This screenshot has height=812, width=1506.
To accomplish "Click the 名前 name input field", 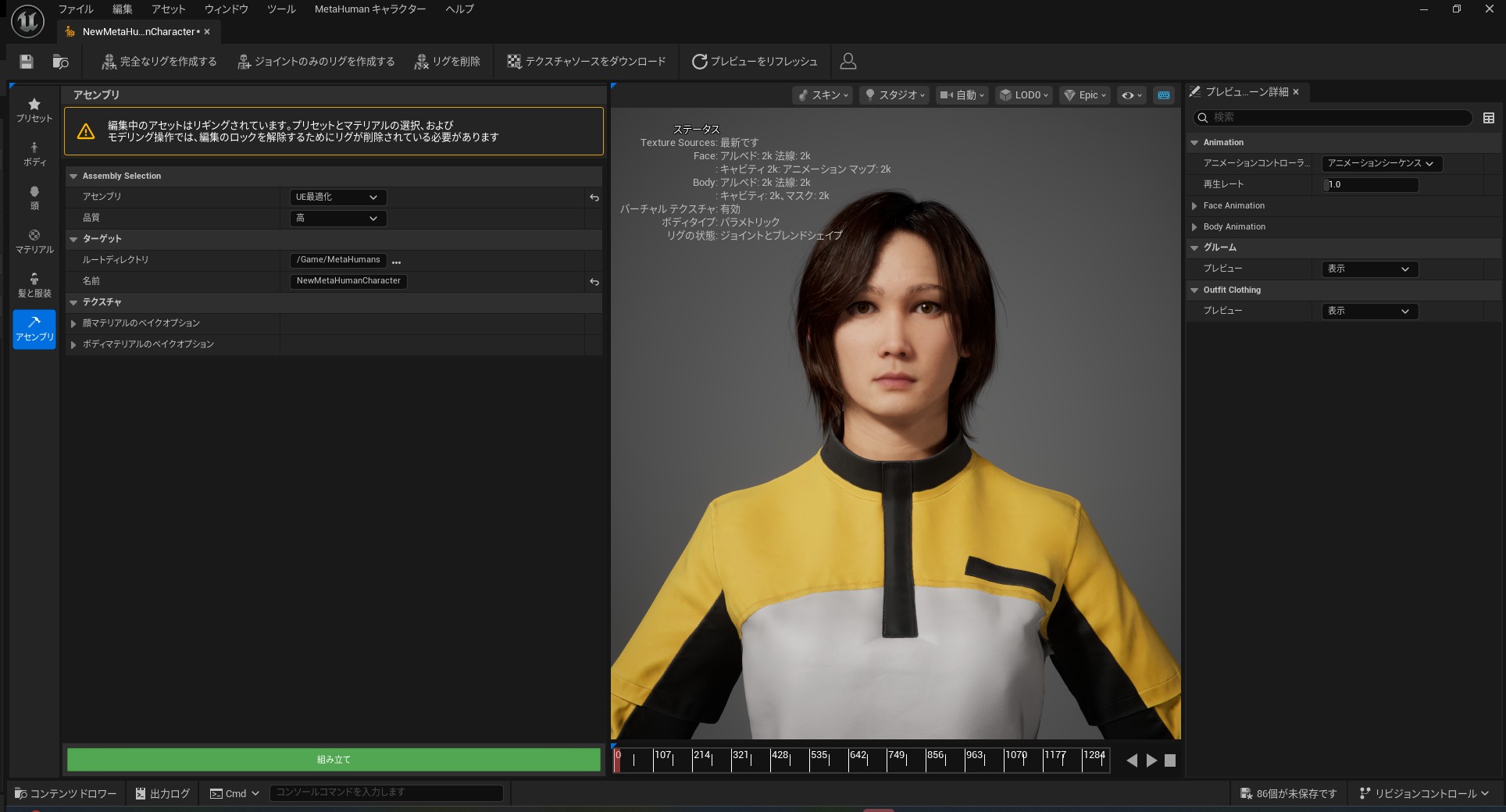I will pyautogui.click(x=348, y=281).
